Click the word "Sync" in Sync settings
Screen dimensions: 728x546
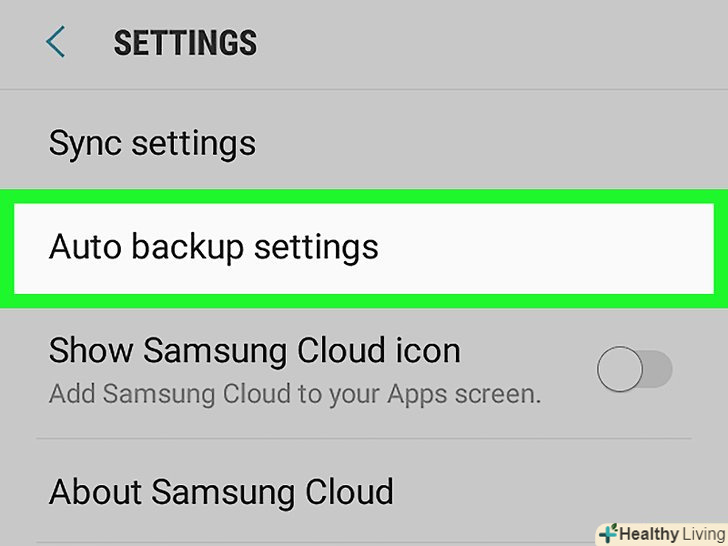coord(84,143)
